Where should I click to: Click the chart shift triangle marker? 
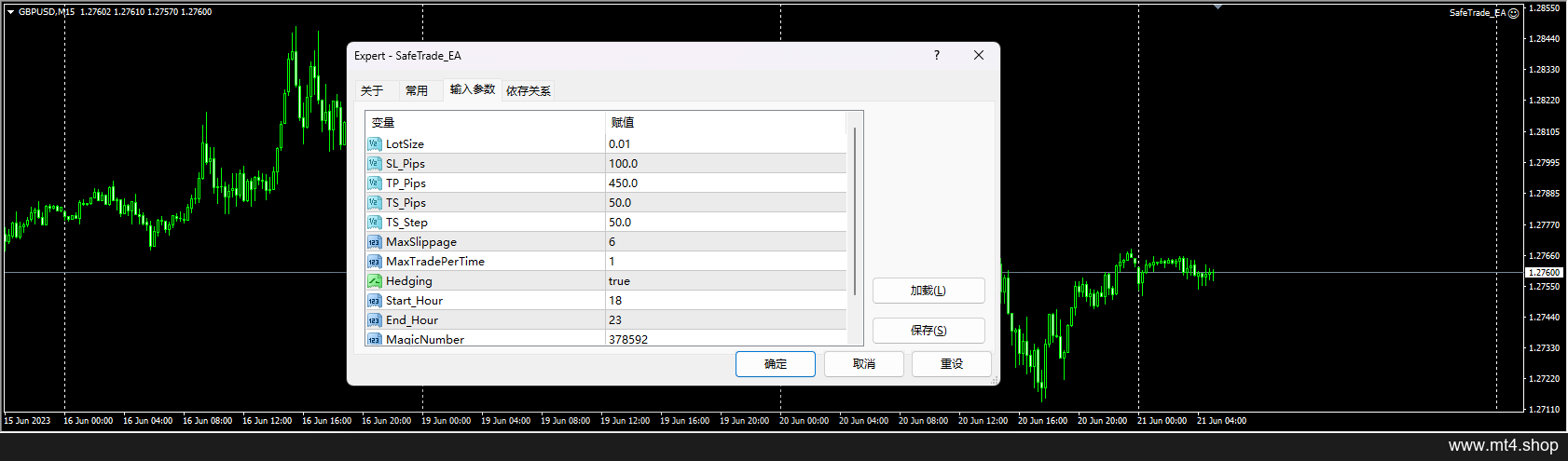click(1217, 7)
